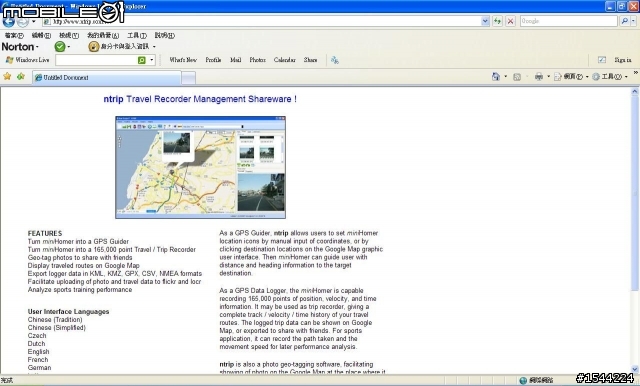Click the RSS Feeds icon
The height and width of the screenshot is (386, 640).
coord(517,77)
